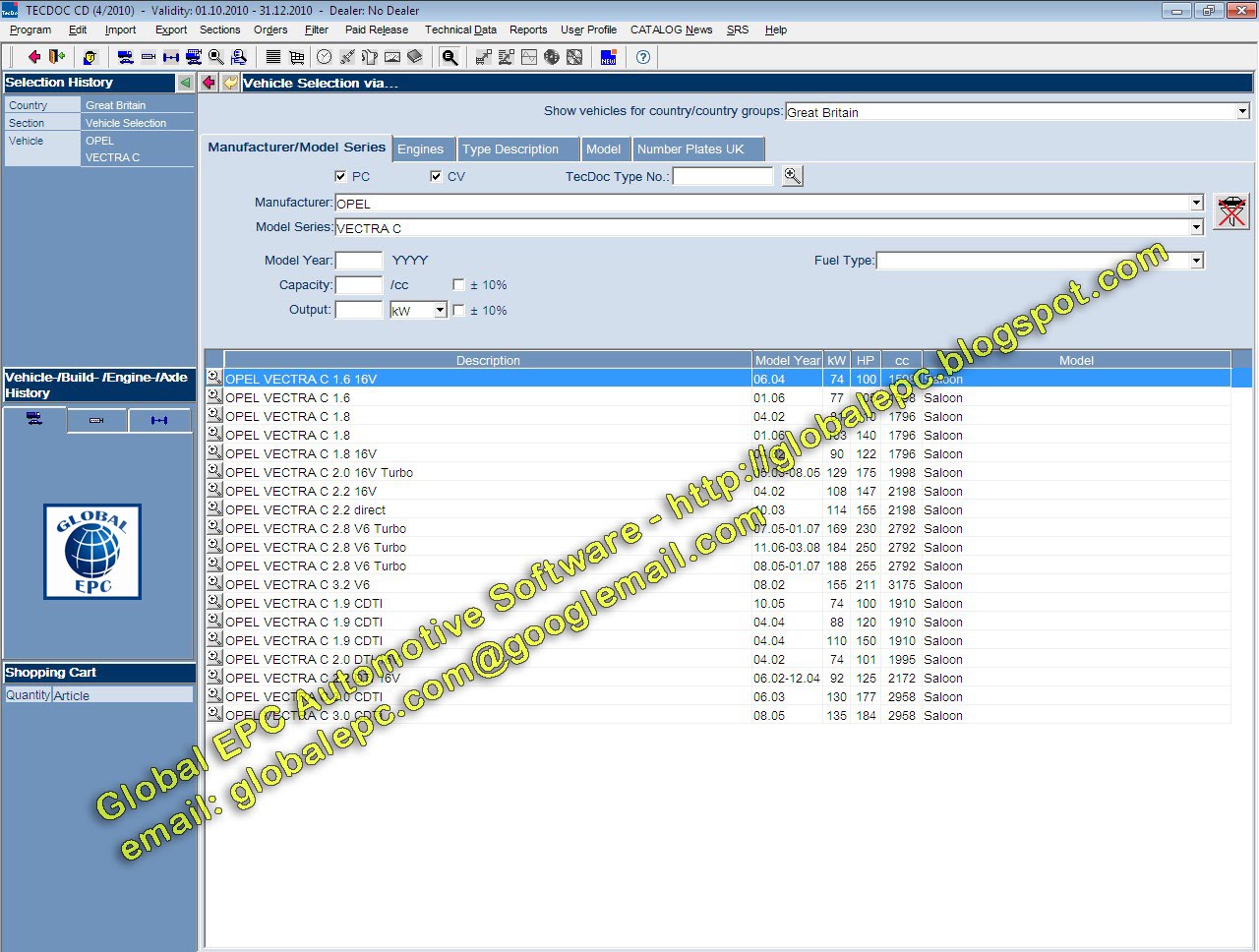This screenshot has height=952, width=1259.
Task: Enable Capacity ± 10% checkbox
Action: (458, 284)
